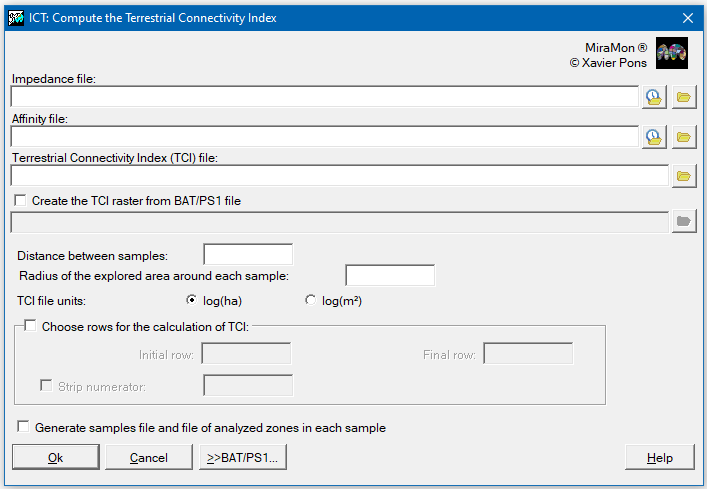Viewport: 707px width, 489px height.
Task: Select log(m²) TCI file units
Action: pos(310,300)
